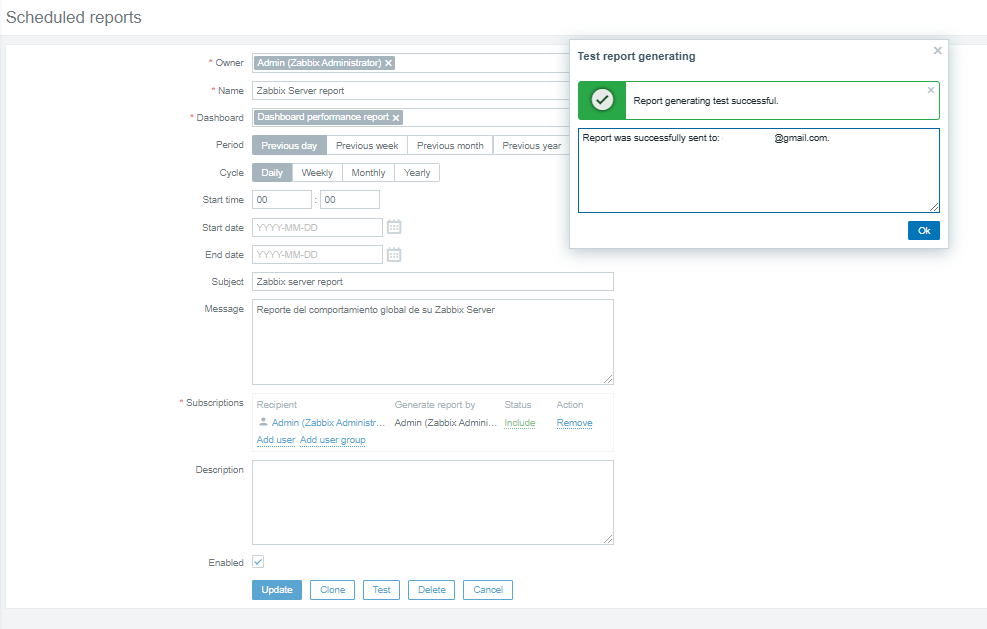The height and width of the screenshot is (629, 987).
Task: Delete the scheduled report
Action: [432, 590]
